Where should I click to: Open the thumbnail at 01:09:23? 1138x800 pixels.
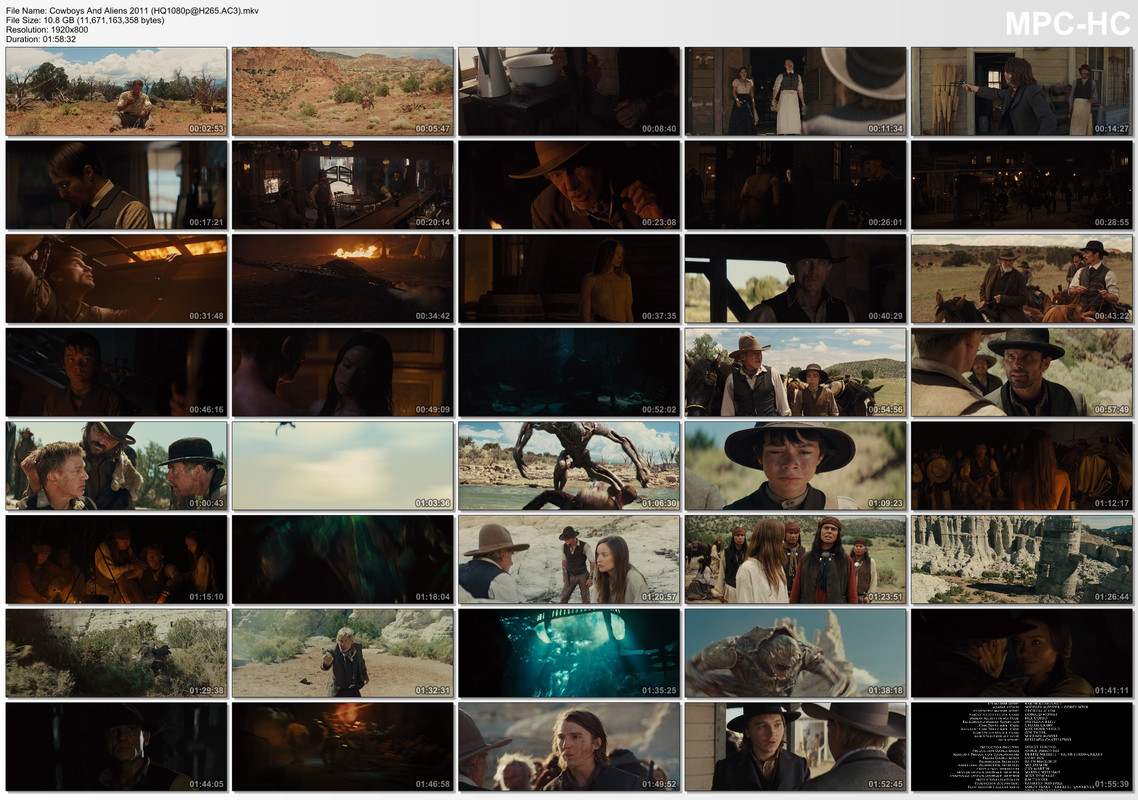point(795,466)
